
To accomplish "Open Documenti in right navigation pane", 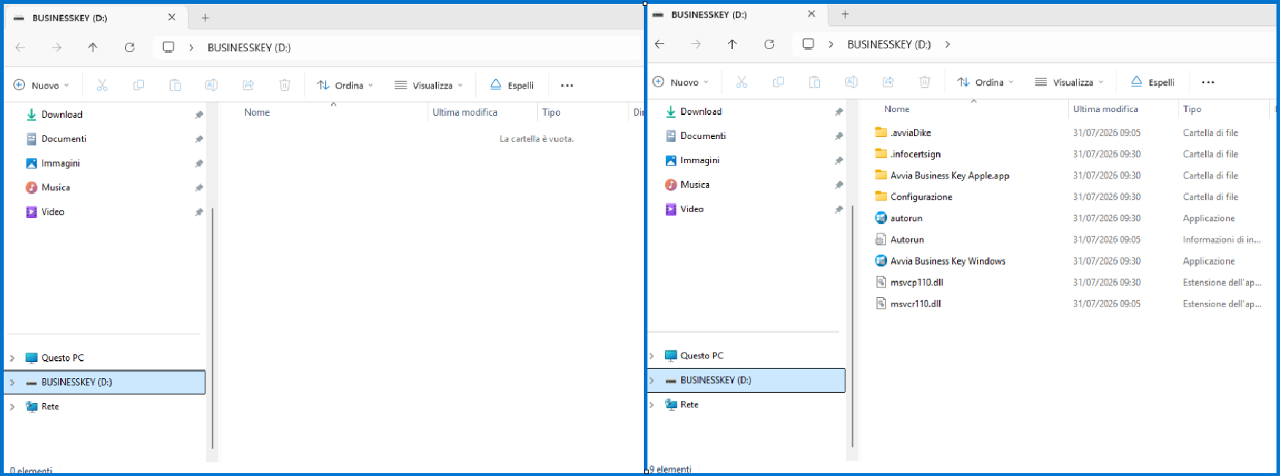I will pos(703,135).
